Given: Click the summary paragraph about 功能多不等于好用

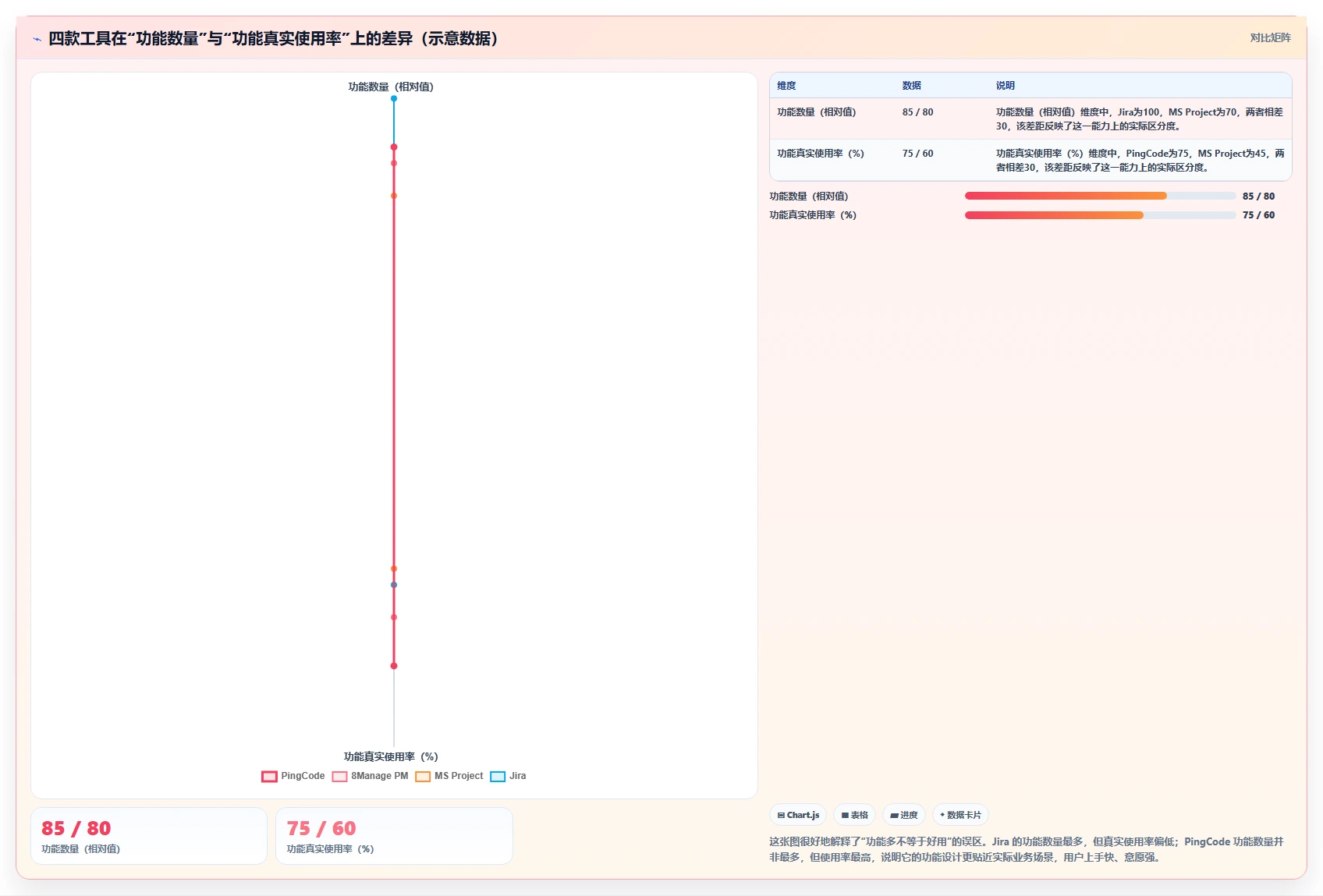Looking at the screenshot, I should 1027,849.
